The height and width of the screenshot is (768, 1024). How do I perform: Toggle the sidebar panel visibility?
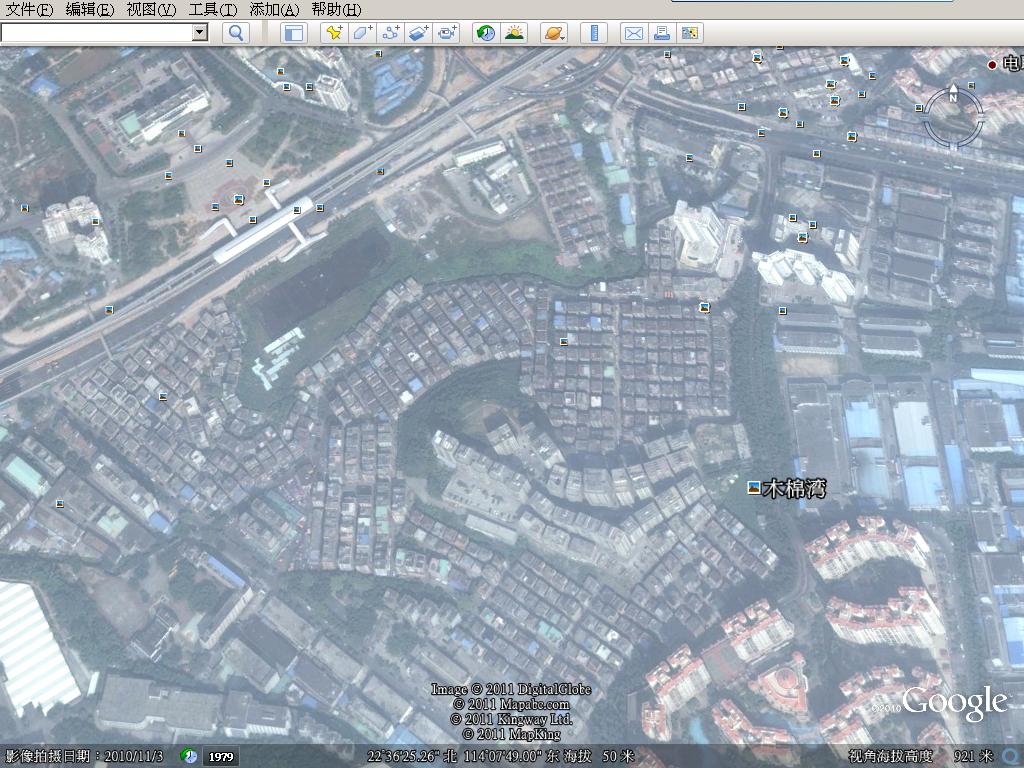294,33
